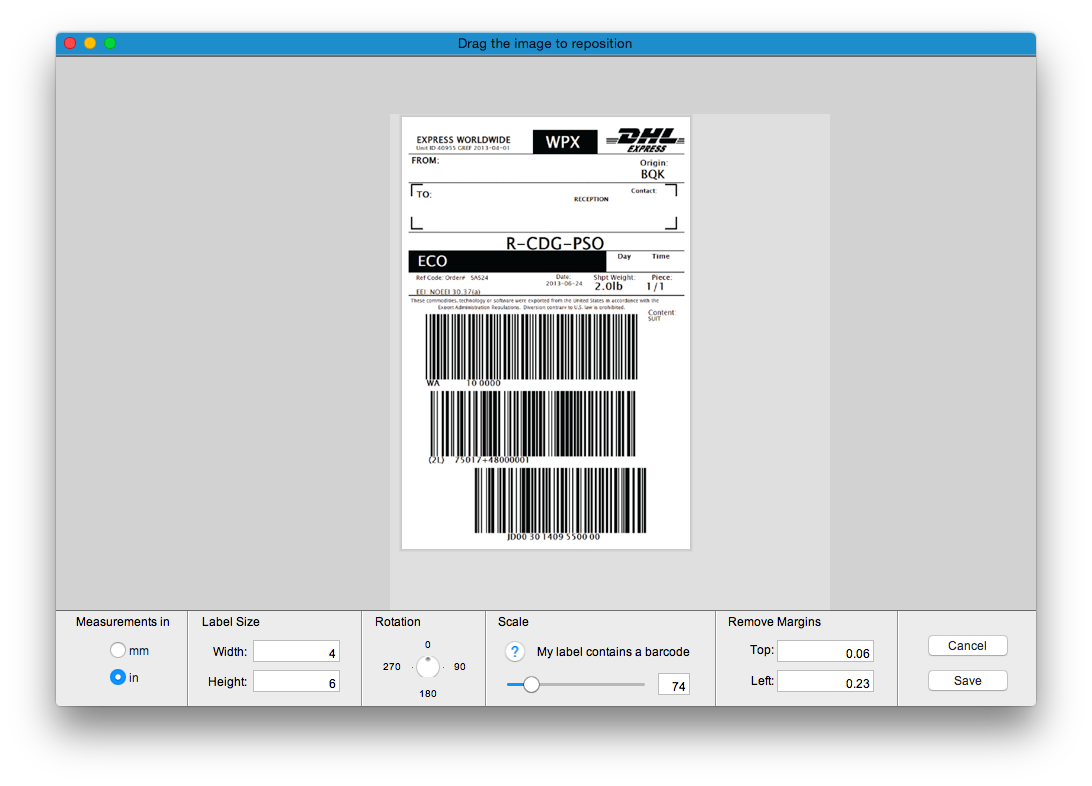Screen dimensions: 1092x786
Task: Zoom the window with the green button
Action: (110, 43)
